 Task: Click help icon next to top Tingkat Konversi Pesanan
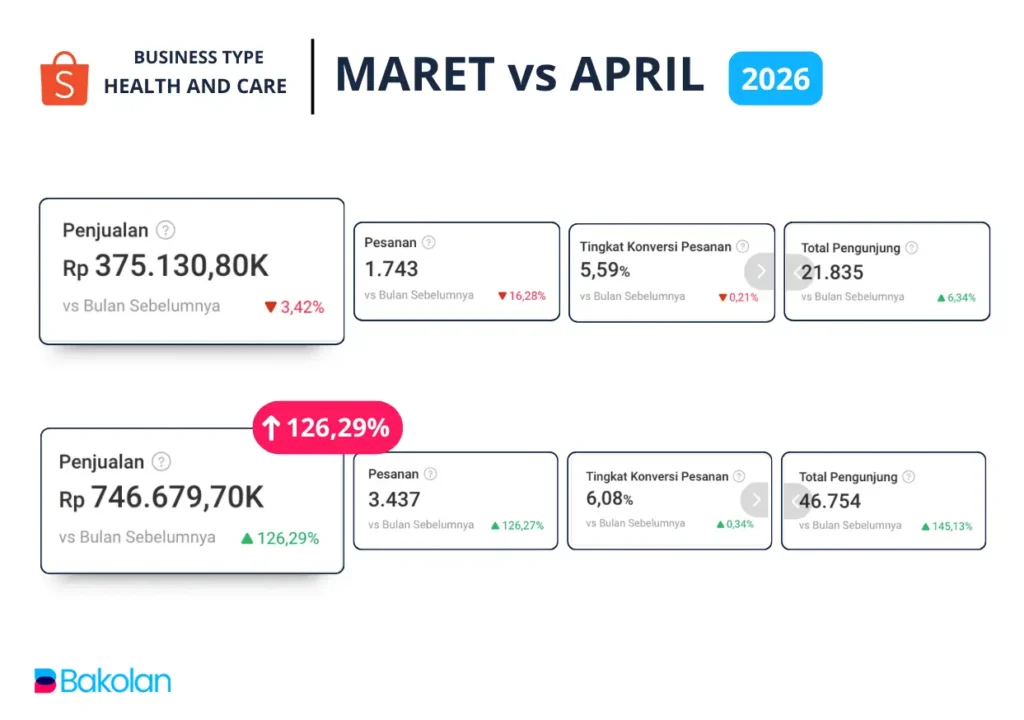(x=742, y=246)
